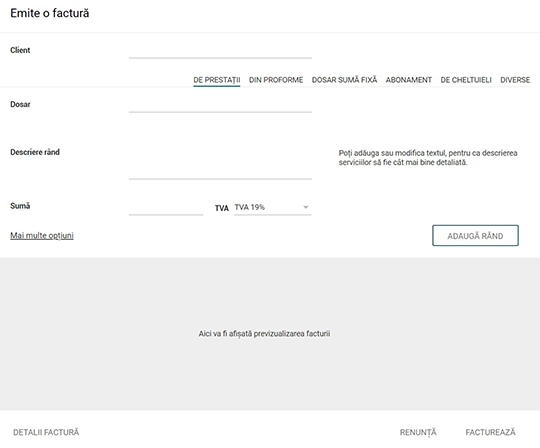This screenshot has height=448, width=540.
Task: Click the FACTUREAZĂ button
Action: (x=490, y=432)
